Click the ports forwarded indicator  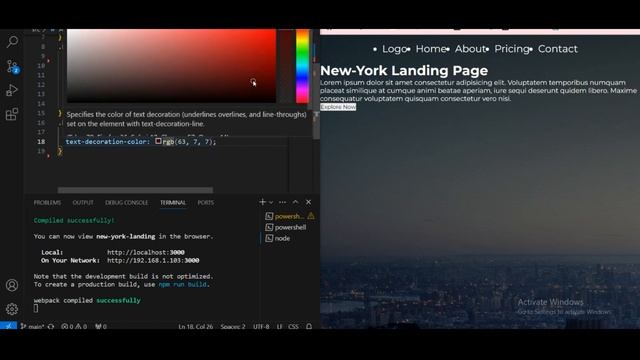(101, 327)
